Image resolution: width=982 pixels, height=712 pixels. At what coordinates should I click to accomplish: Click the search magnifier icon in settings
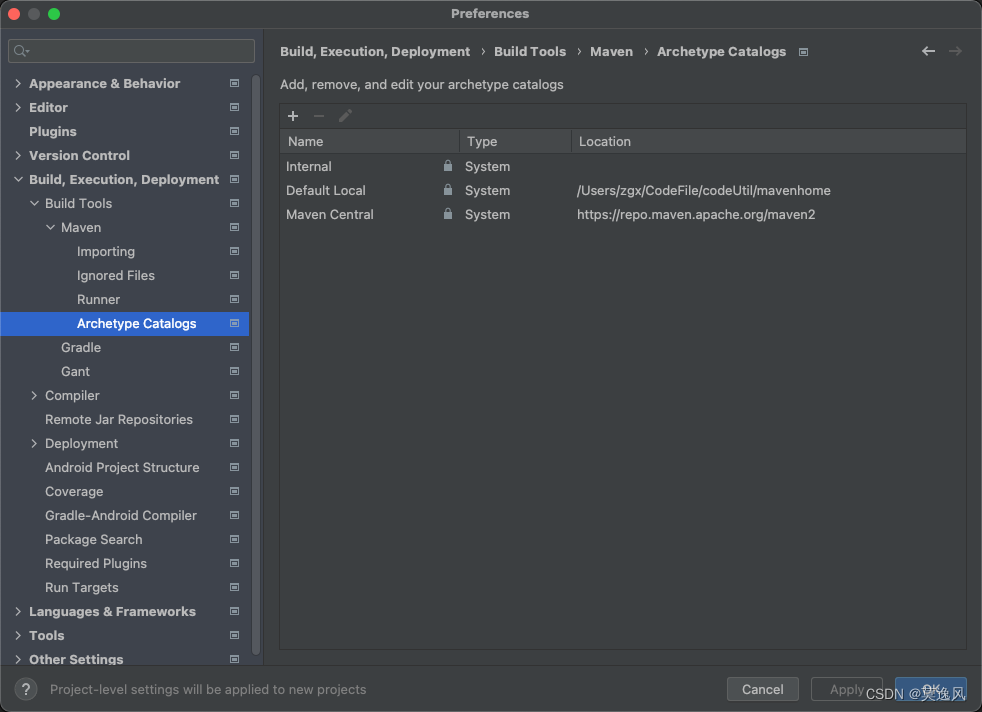point(21,51)
